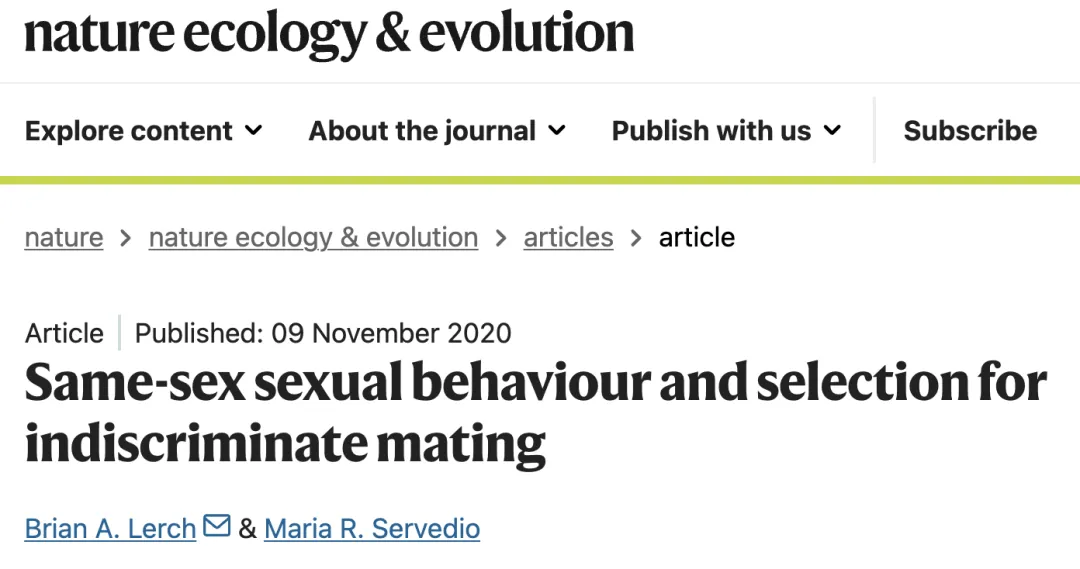Go to the nature breadcrumb link

tap(64, 238)
